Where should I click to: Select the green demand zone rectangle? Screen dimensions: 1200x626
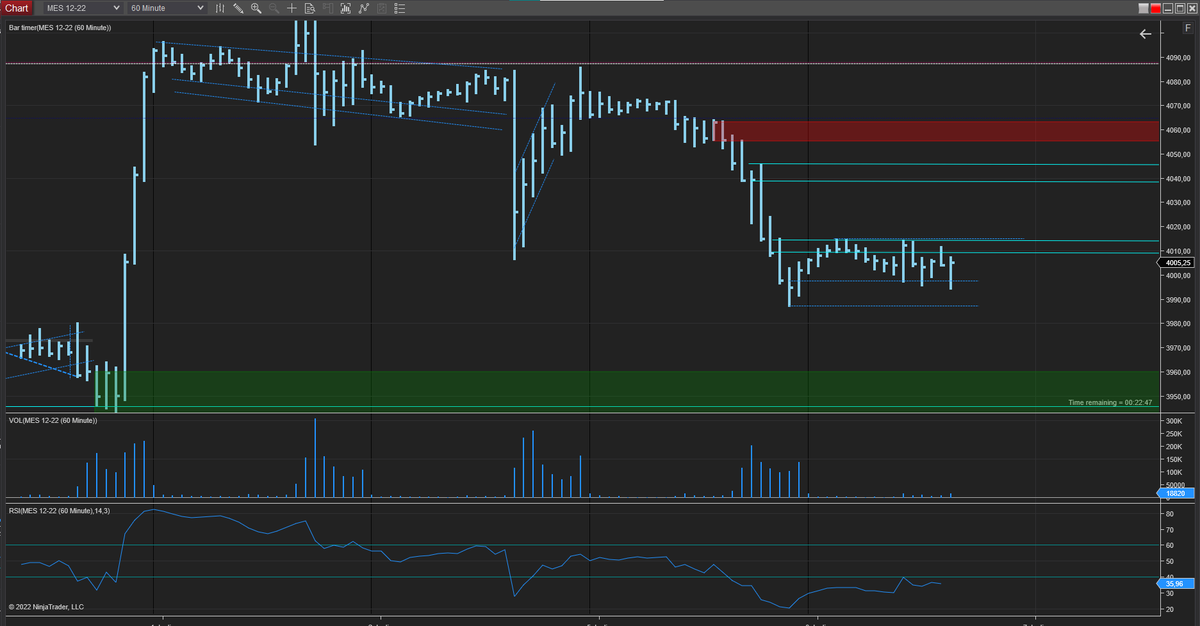pos(626,391)
